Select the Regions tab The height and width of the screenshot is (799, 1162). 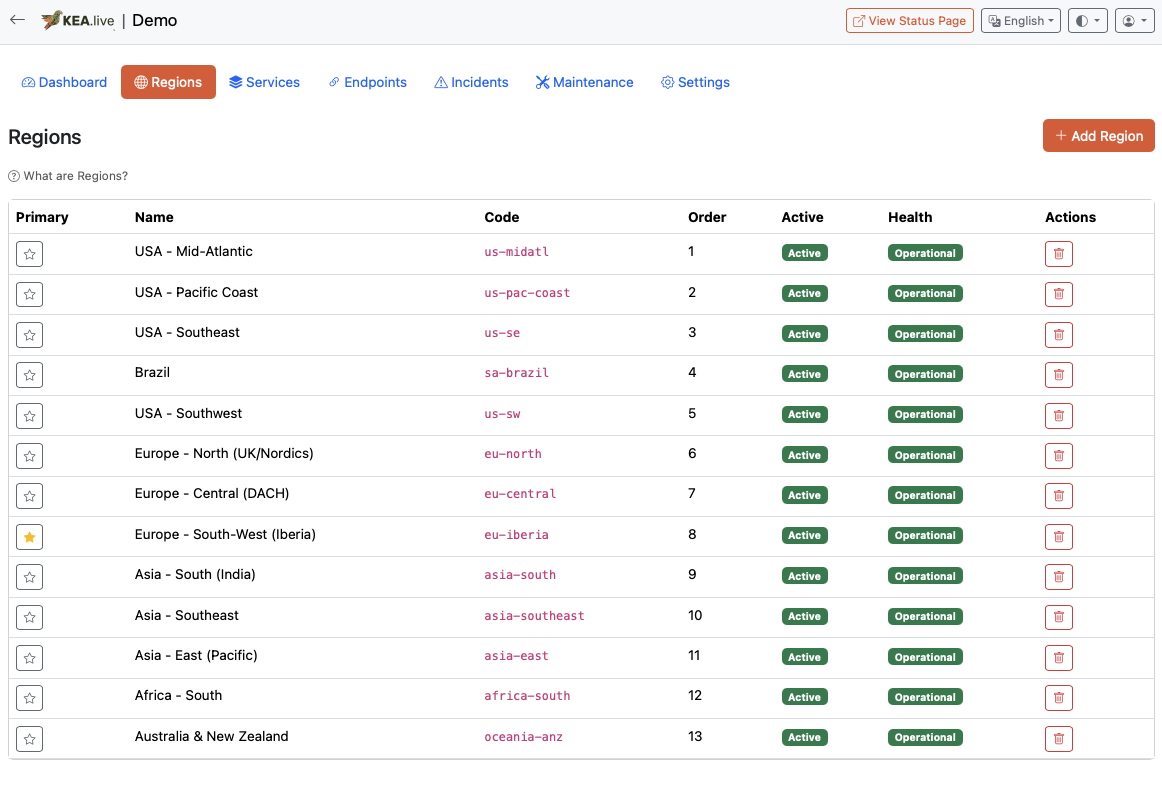168,82
